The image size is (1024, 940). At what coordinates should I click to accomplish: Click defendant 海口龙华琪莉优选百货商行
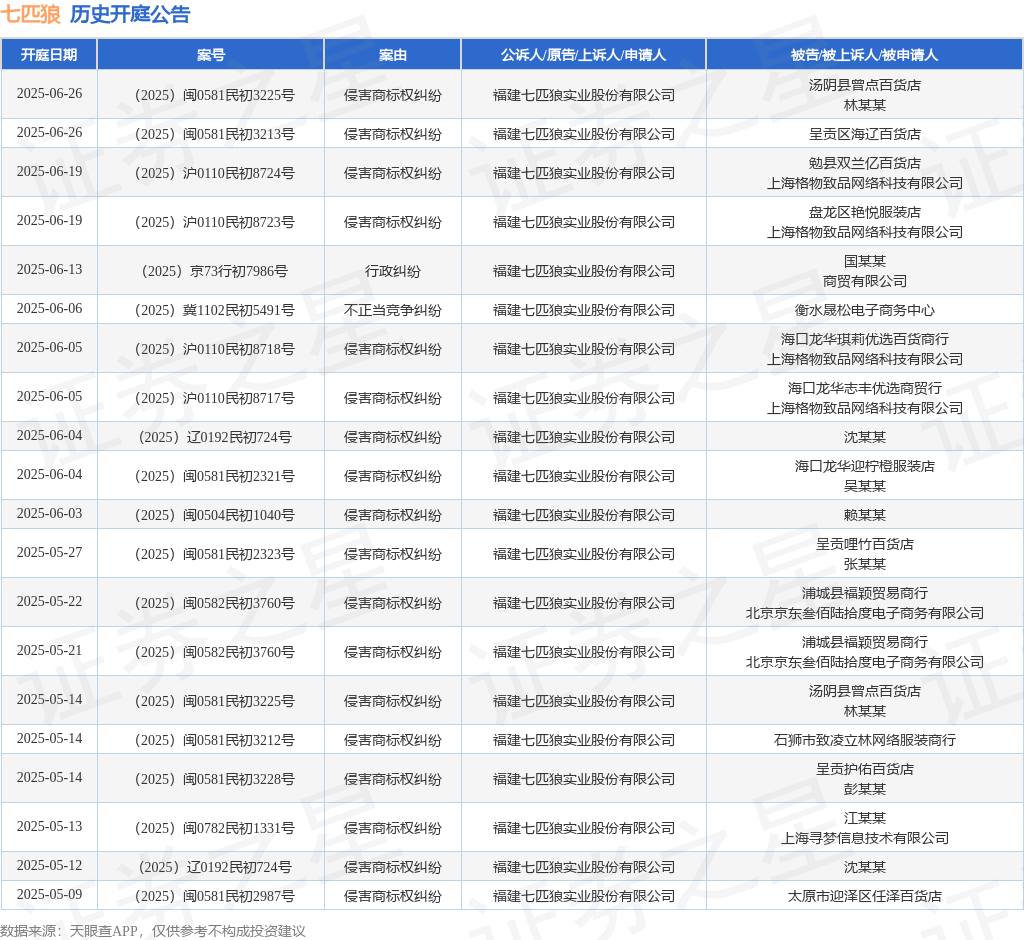click(865, 338)
